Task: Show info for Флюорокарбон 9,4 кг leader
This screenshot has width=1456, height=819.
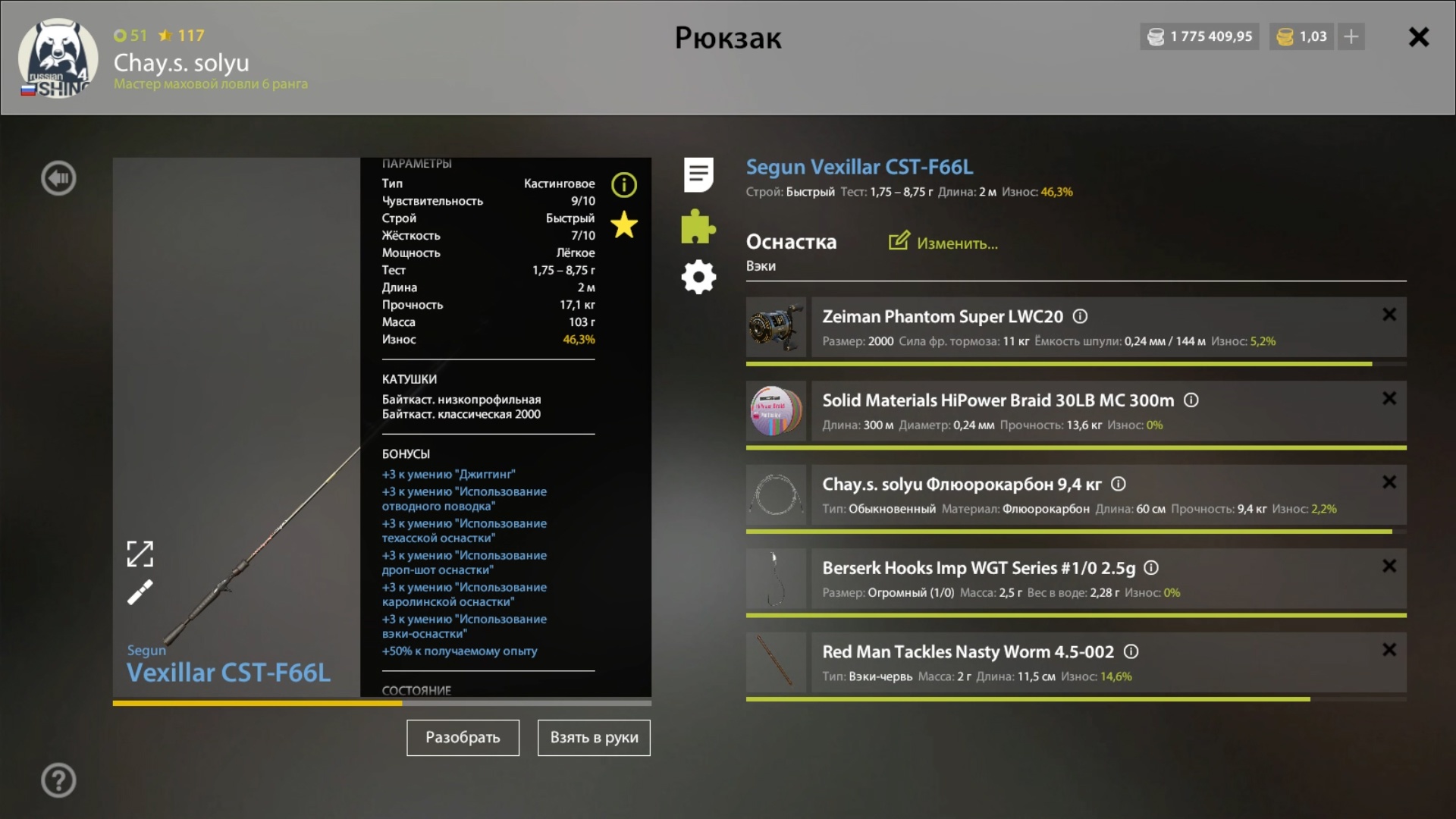Action: (1119, 484)
